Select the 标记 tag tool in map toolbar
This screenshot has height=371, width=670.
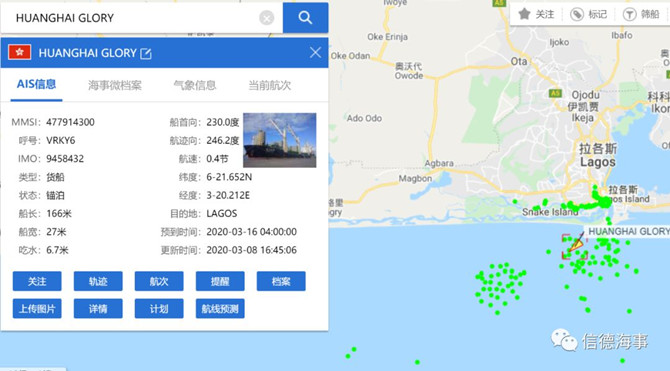pos(577,15)
